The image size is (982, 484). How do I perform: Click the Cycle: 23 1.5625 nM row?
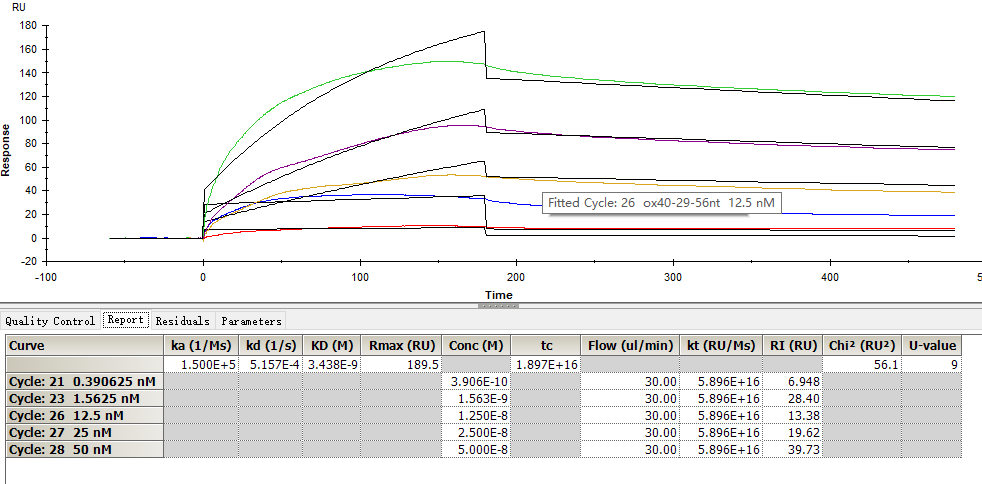click(83, 398)
